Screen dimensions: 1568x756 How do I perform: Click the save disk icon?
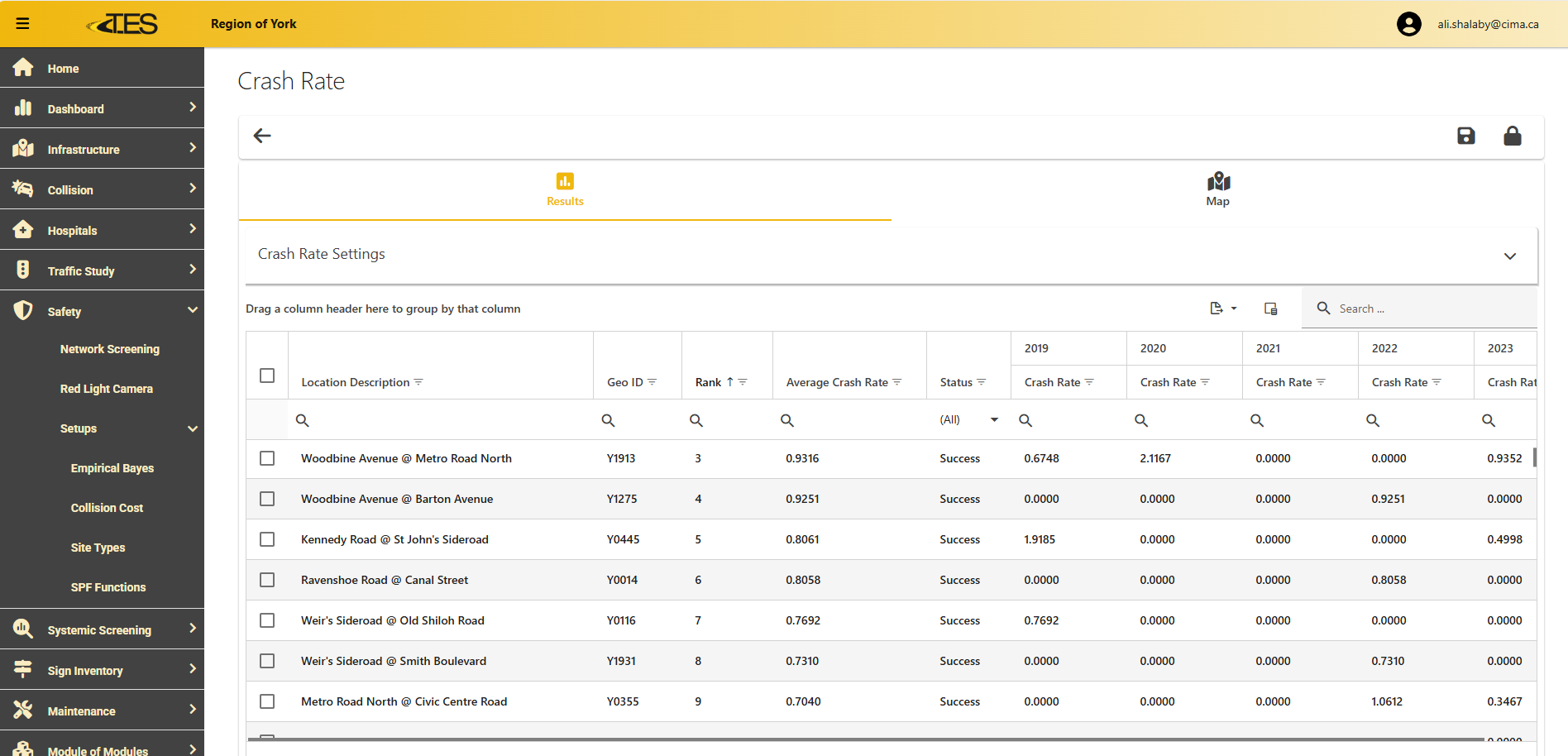(x=1465, y=136)
